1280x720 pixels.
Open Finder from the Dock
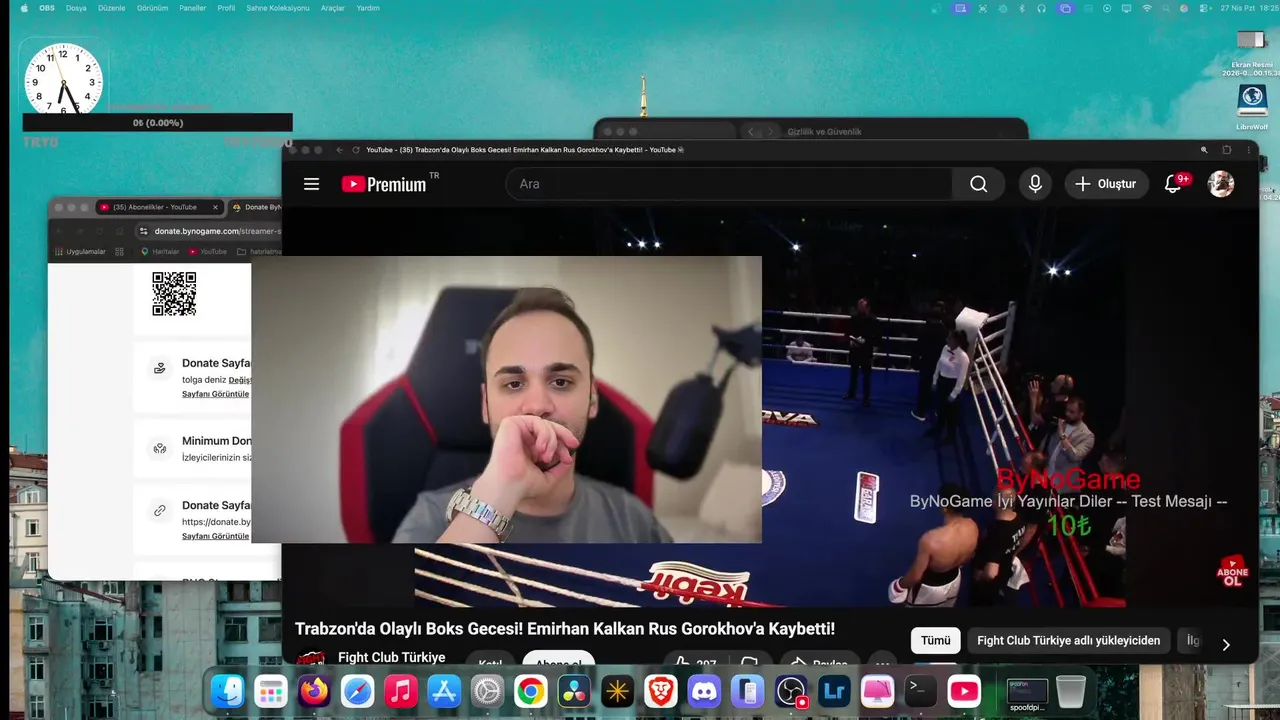(228, 691)
